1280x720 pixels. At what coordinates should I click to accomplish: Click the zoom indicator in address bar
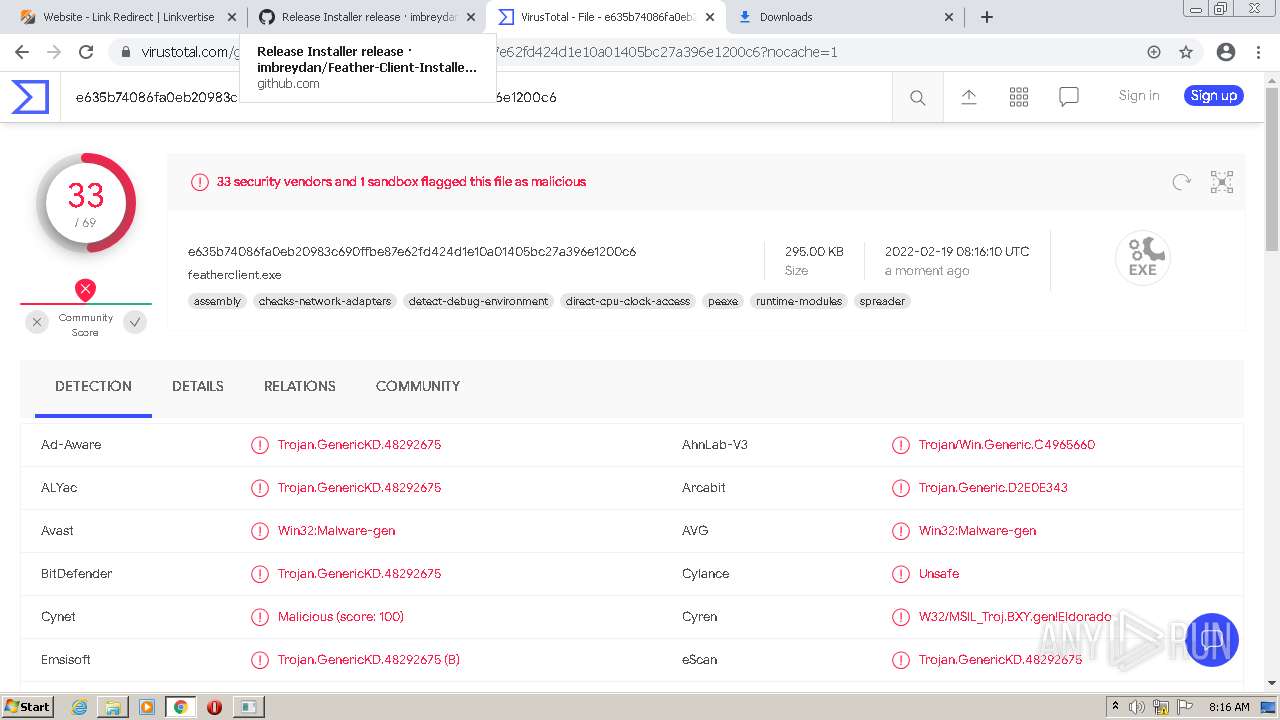[1154, 52]
